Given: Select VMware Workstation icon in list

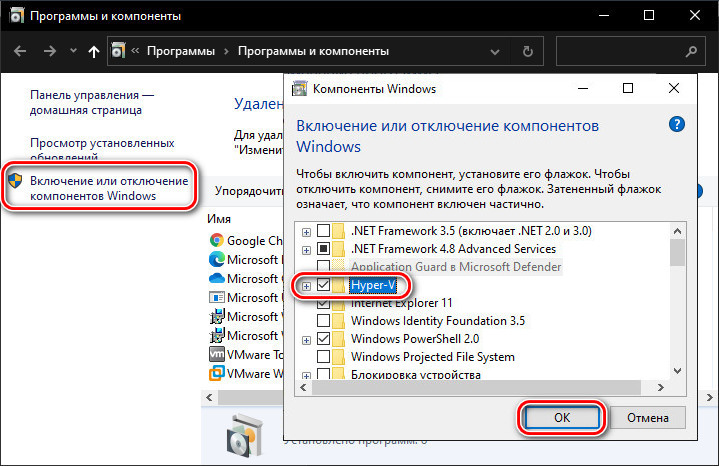Looking at the screenshot, I should pos(216,373).
